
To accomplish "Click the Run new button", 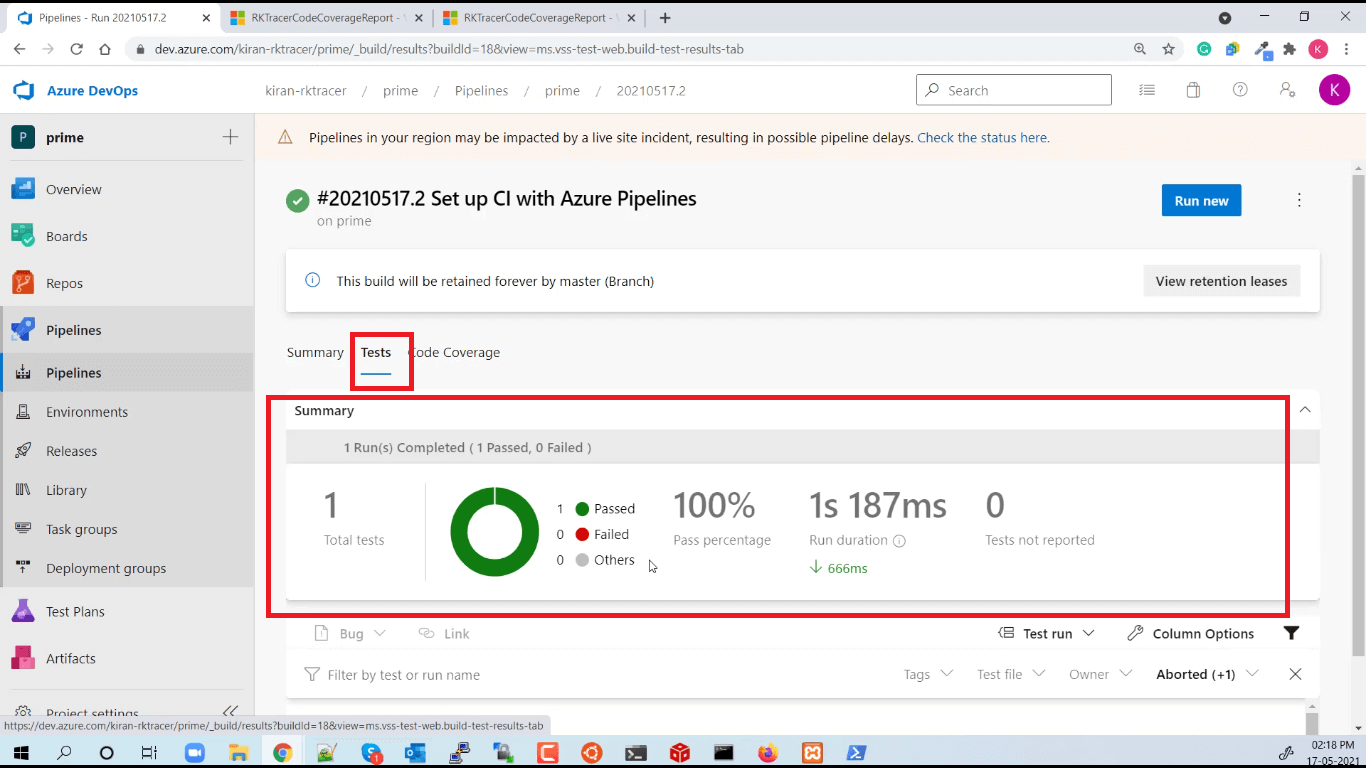I will click(1200, 200).
